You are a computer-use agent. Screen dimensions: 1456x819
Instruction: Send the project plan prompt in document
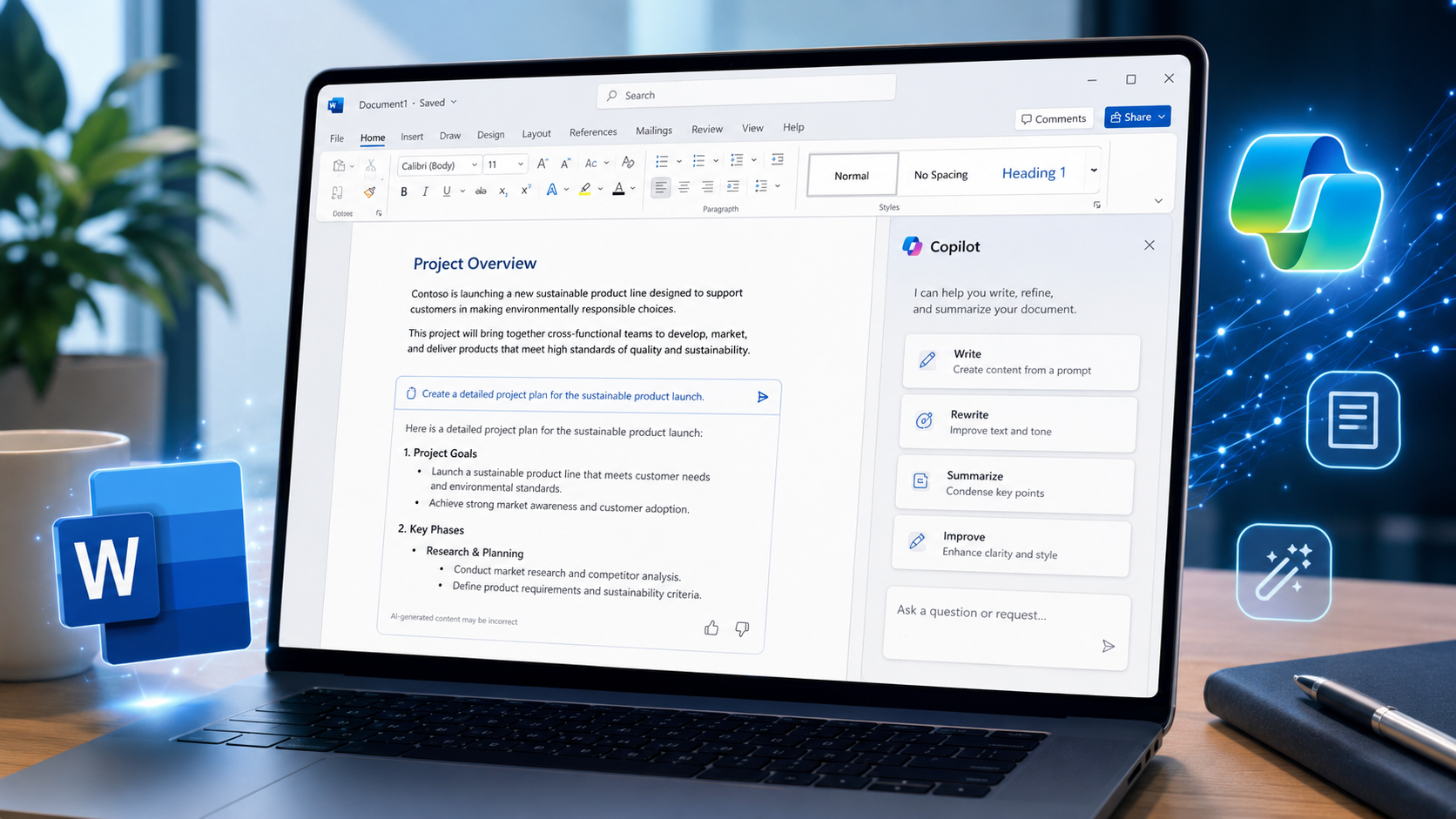point(763,397)
